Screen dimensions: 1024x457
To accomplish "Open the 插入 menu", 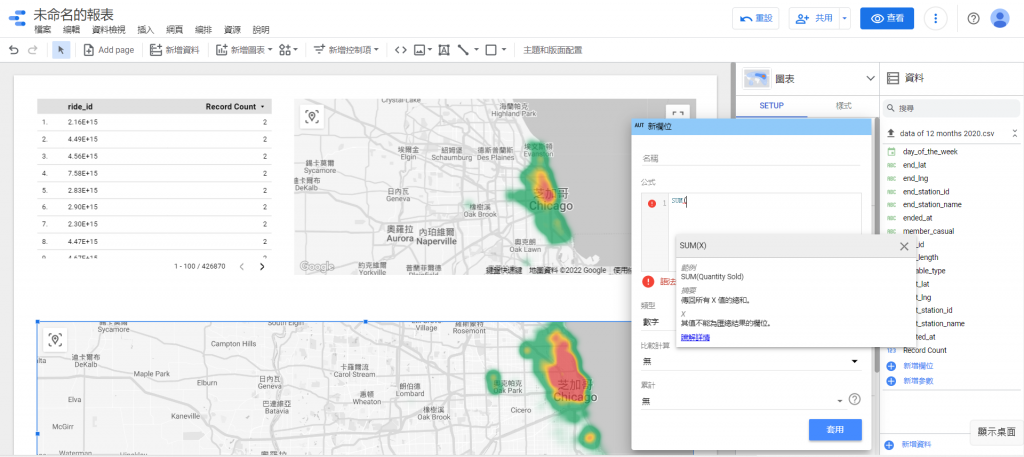I will (146, 30).
